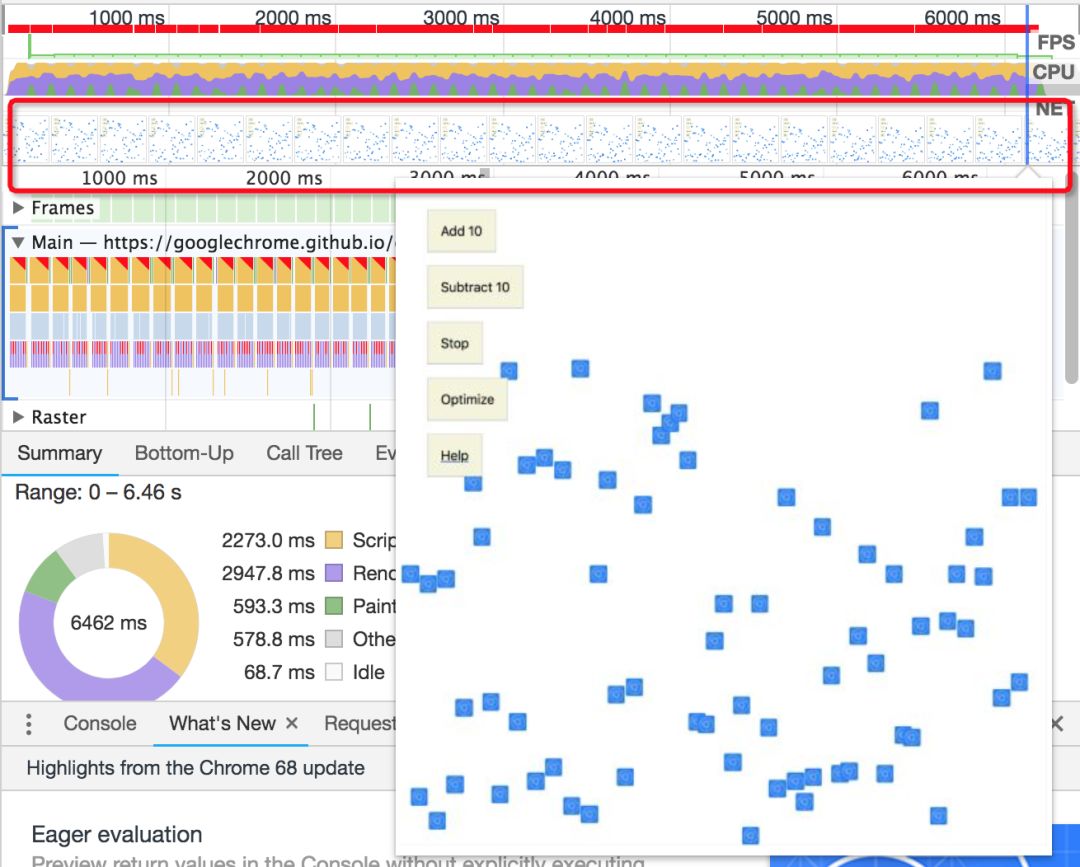The height and width of the screenshot is (867, 1080).
Task: Click the 6462 ms donut chart center
Action: coord(108,623)
